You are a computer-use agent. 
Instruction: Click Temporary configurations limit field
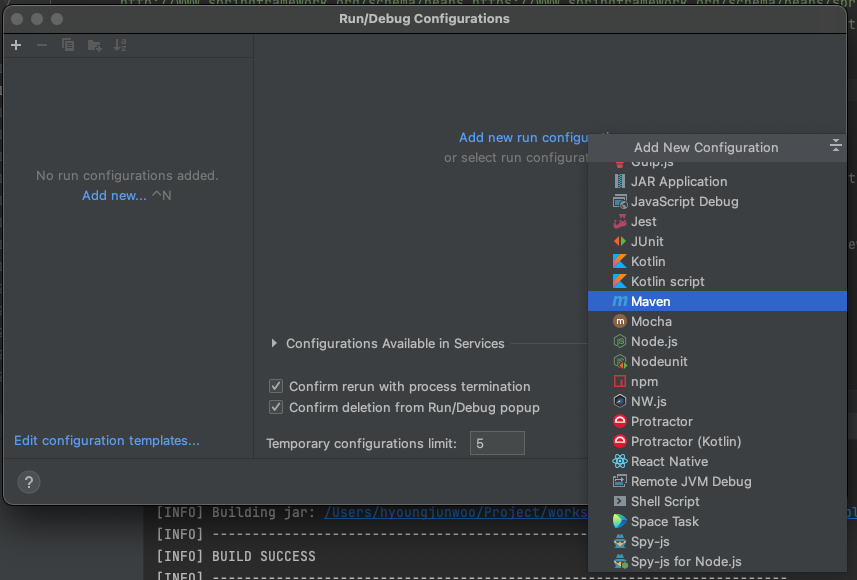tap(497, 443)
